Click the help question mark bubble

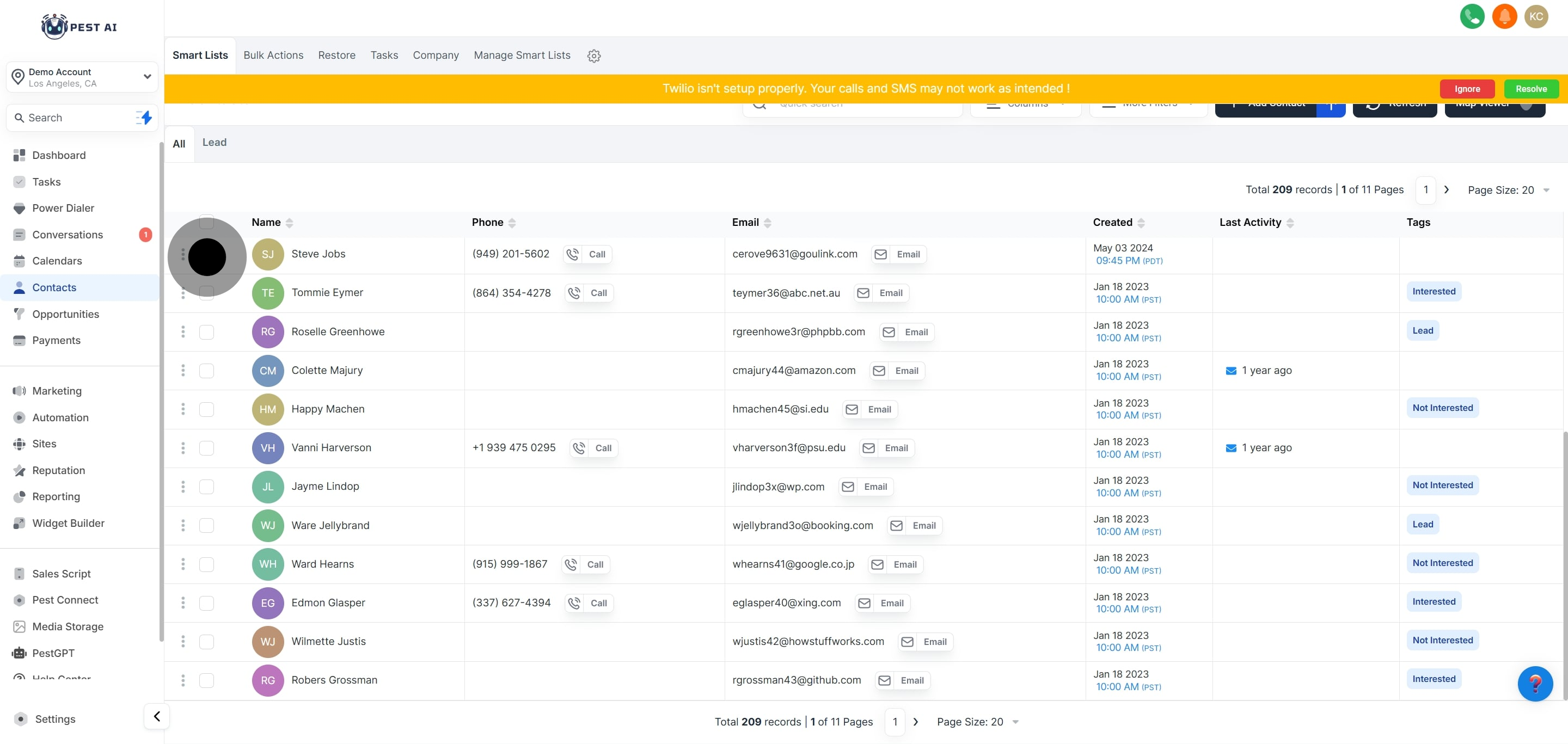point(1535,684)
